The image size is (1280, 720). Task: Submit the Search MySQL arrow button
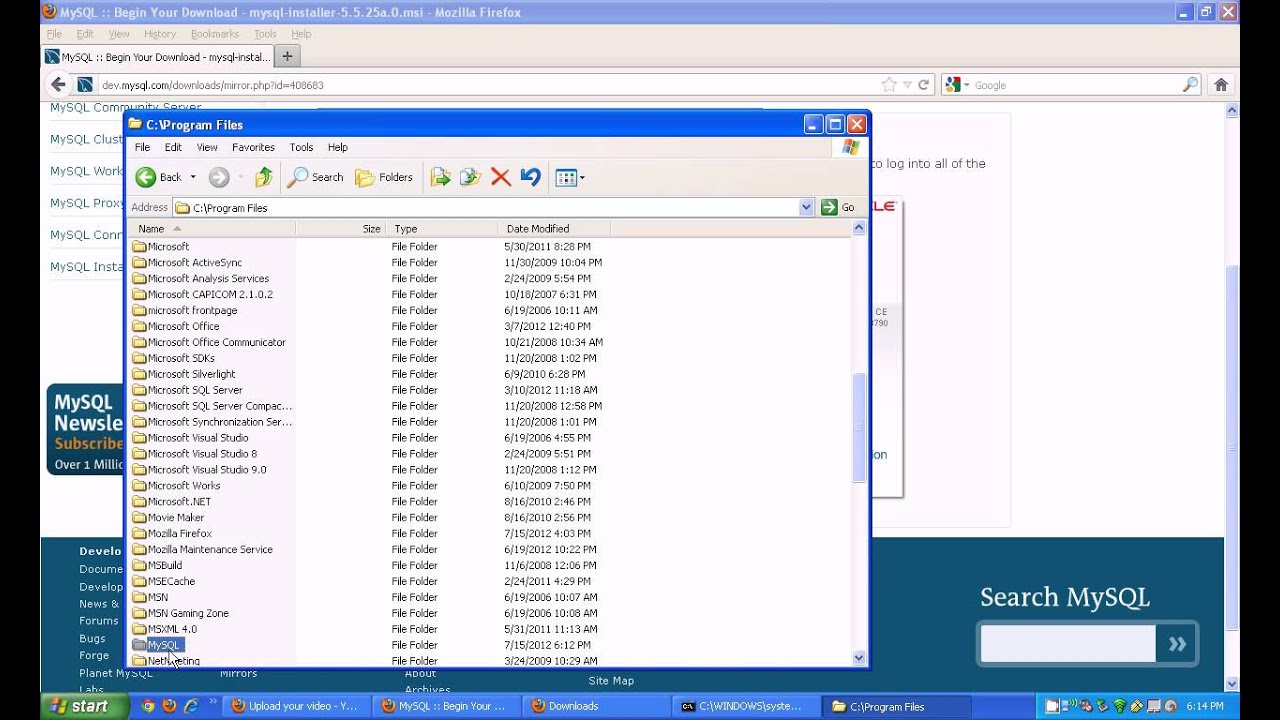pos(1177,644)
